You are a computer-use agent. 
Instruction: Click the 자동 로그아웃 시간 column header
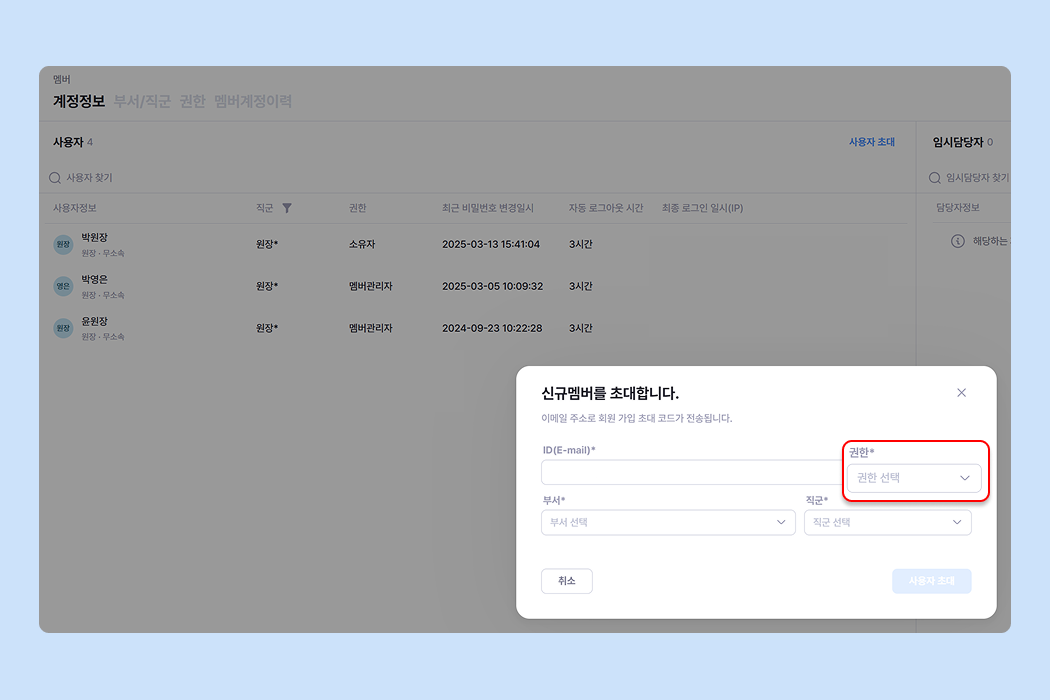606,208
